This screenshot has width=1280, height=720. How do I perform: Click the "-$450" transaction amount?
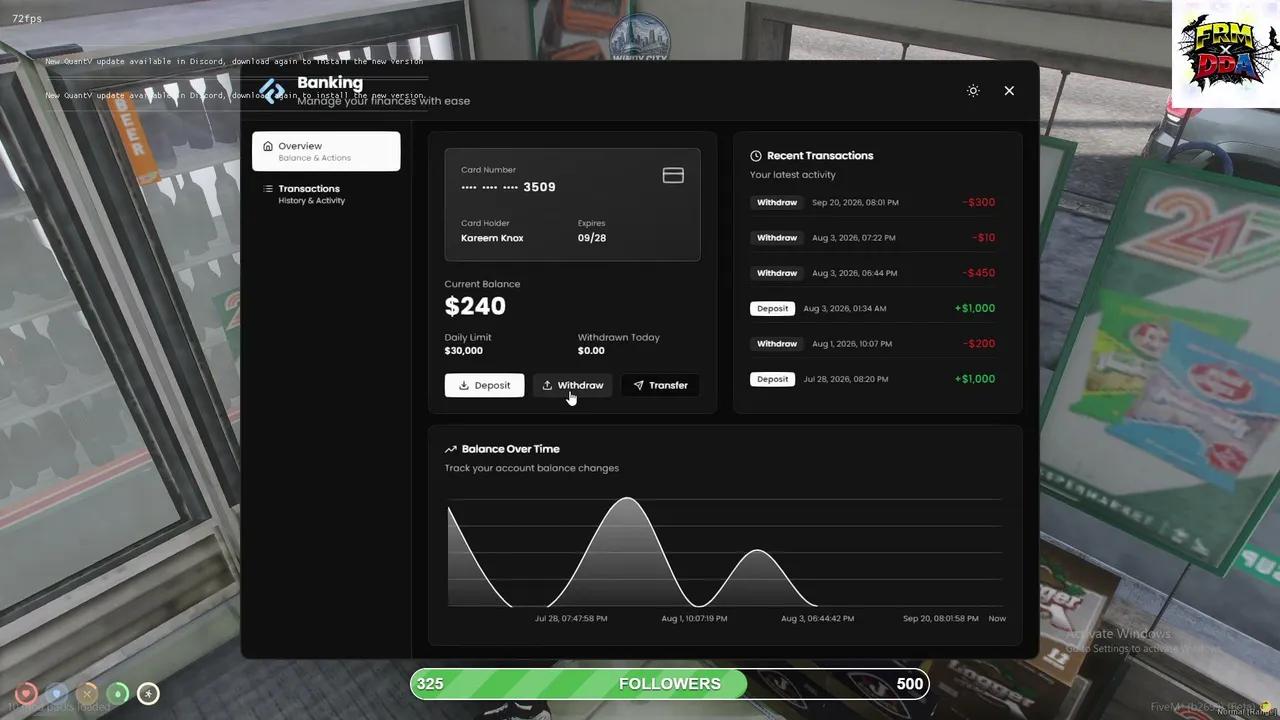979,273
